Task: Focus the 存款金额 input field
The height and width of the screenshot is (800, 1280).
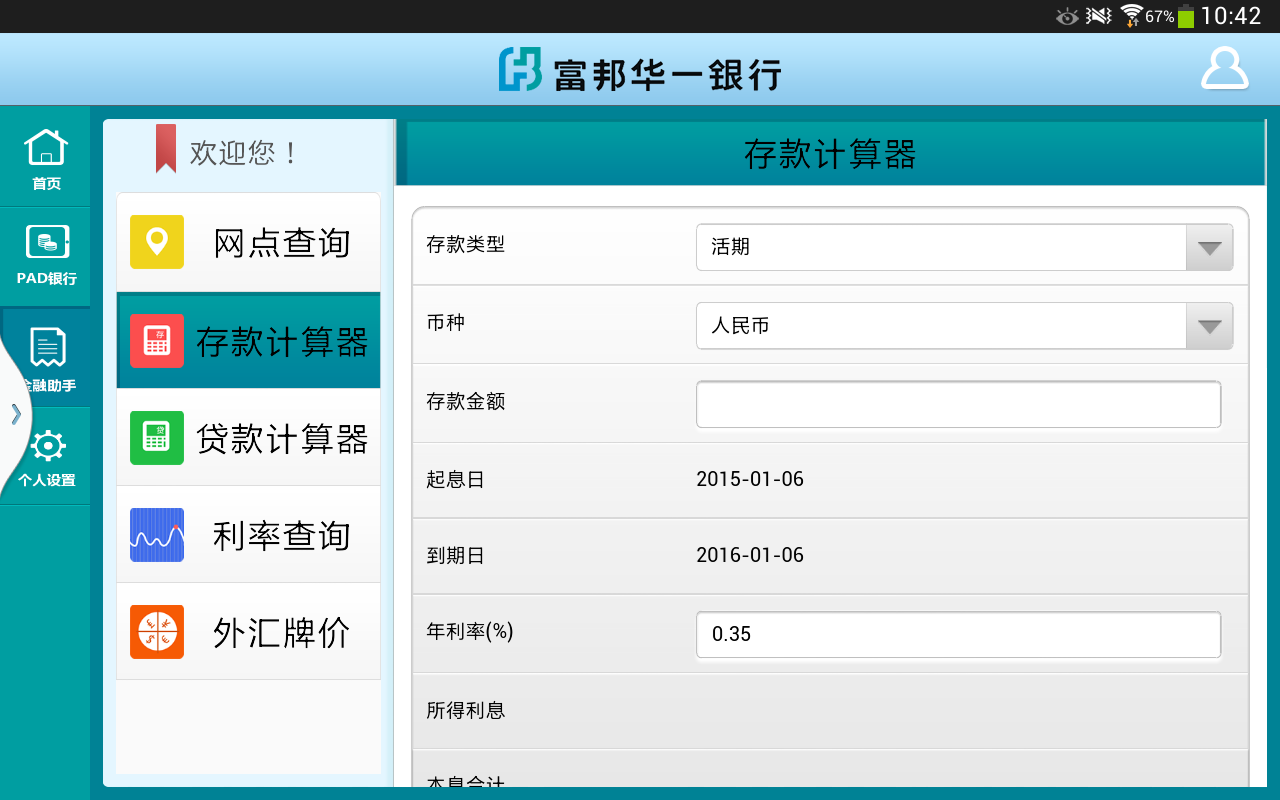Action: click(958, 404)
